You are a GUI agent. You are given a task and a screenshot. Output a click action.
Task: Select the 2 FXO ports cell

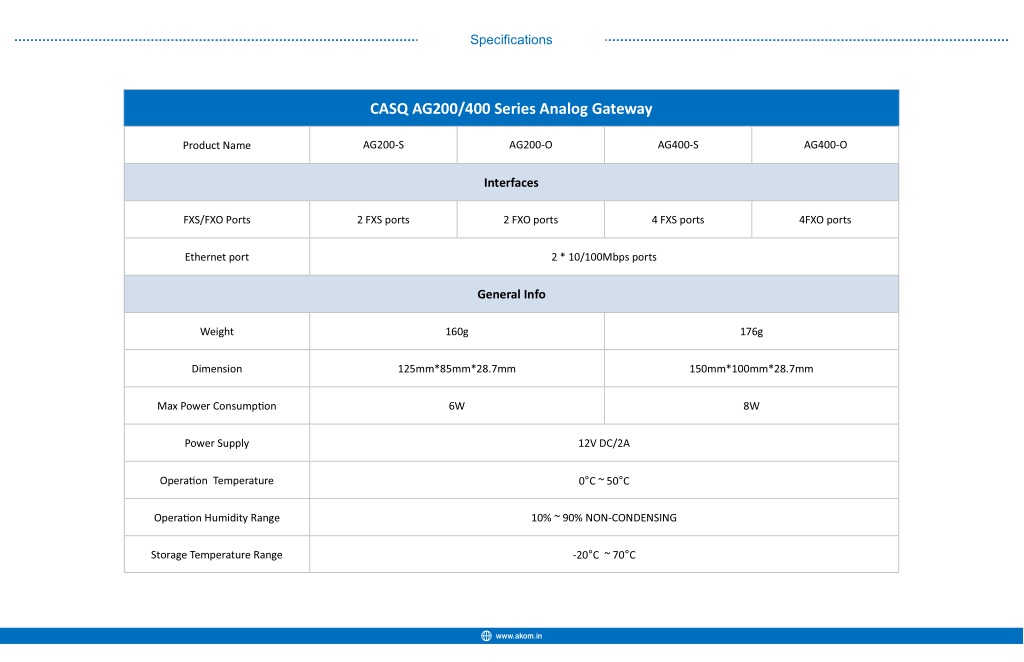pyautogui.click(x=531, y=219)
